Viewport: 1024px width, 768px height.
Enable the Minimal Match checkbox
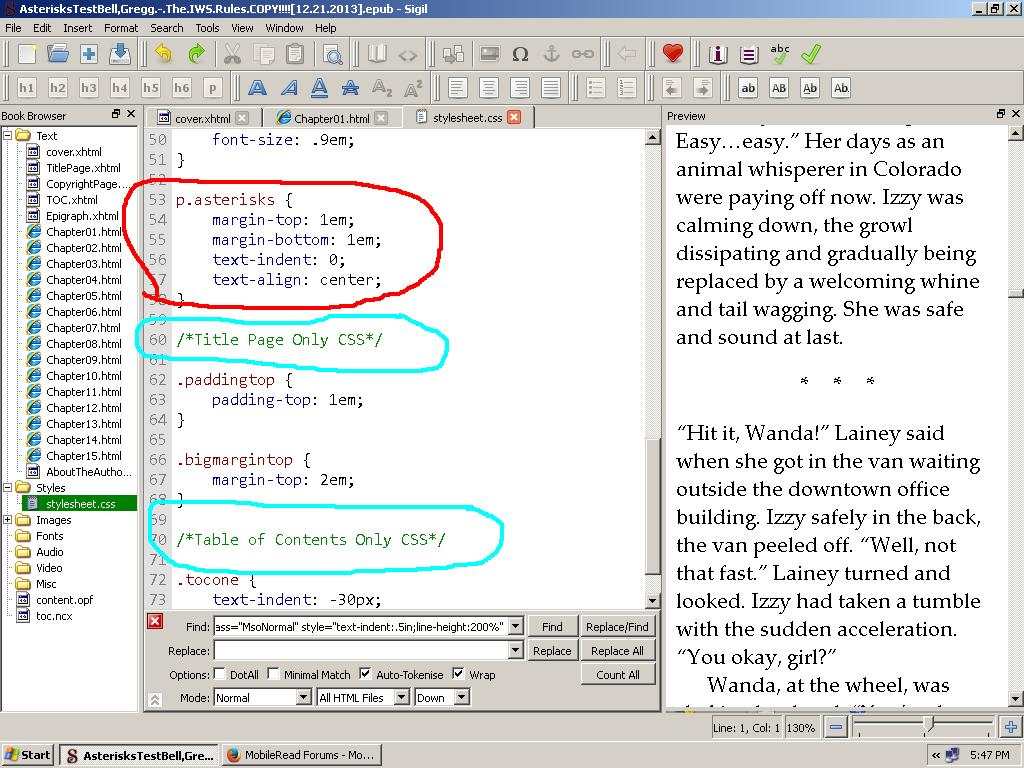click(x=274, y=674)
